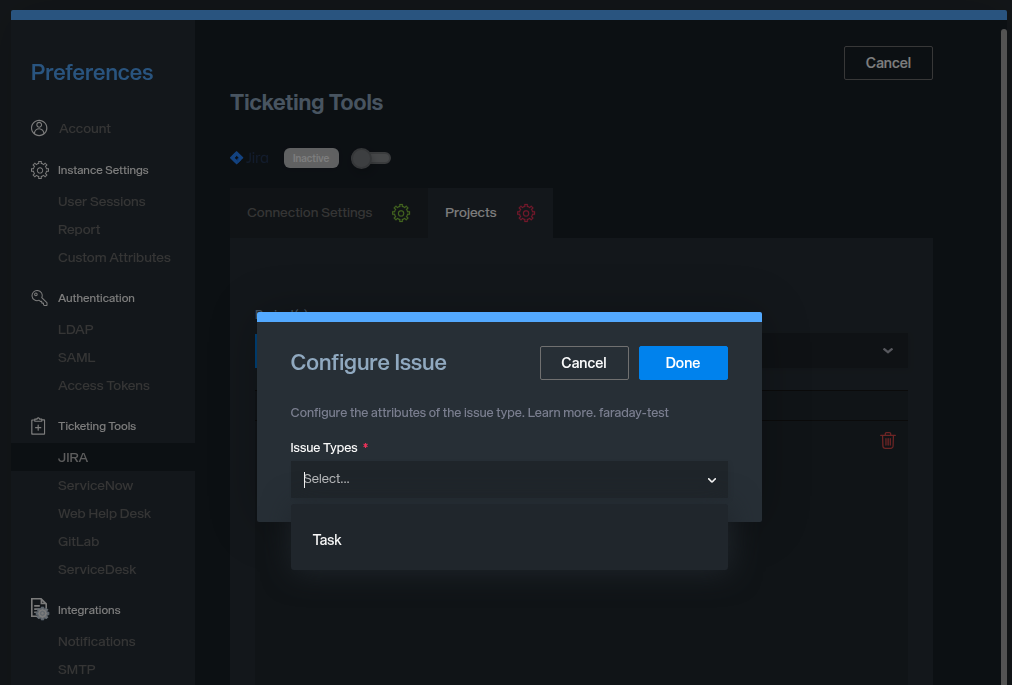Viewport: 1012px width, 685px height.
Task: Cancel the Configure Issue dialog
Action: [x=584, y=363]
